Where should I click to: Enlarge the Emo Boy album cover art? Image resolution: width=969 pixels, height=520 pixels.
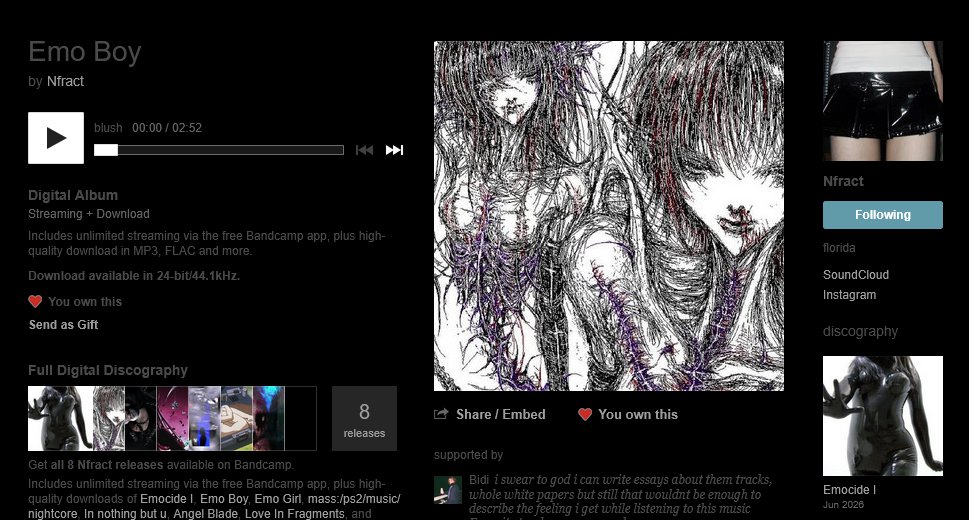[609, 216]
